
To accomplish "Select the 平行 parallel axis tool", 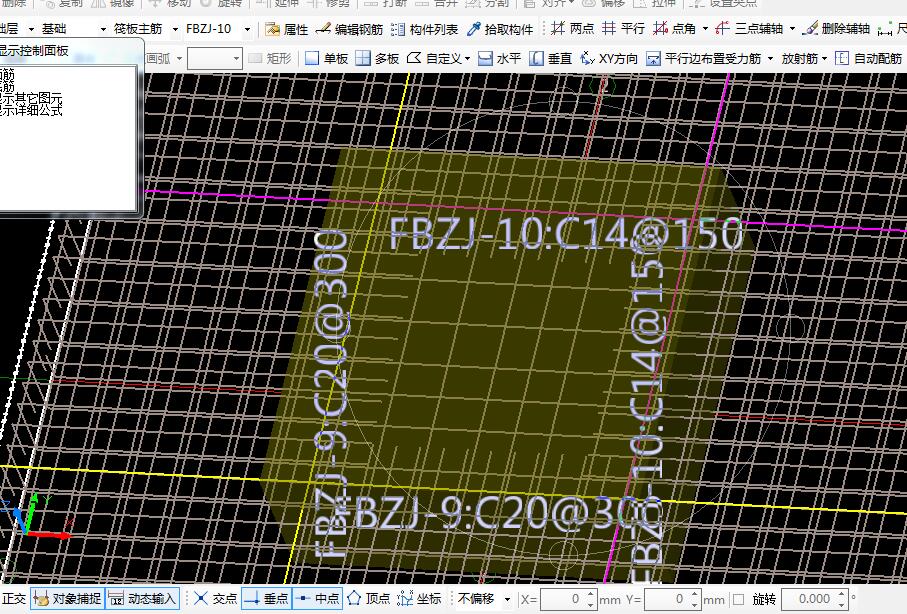I will 623,28.
